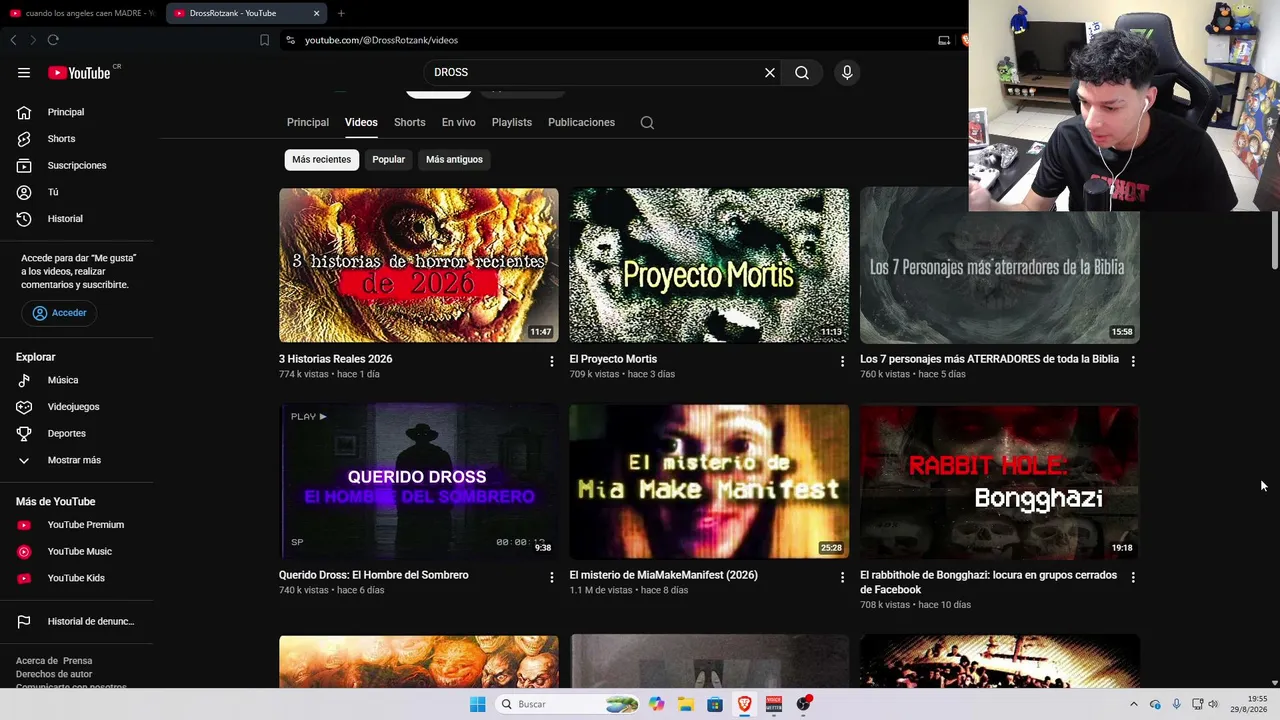Open options for Los 7 personajes video
The width and height of the screenshot is (1280, 720).
click(x=1133, y=361)
